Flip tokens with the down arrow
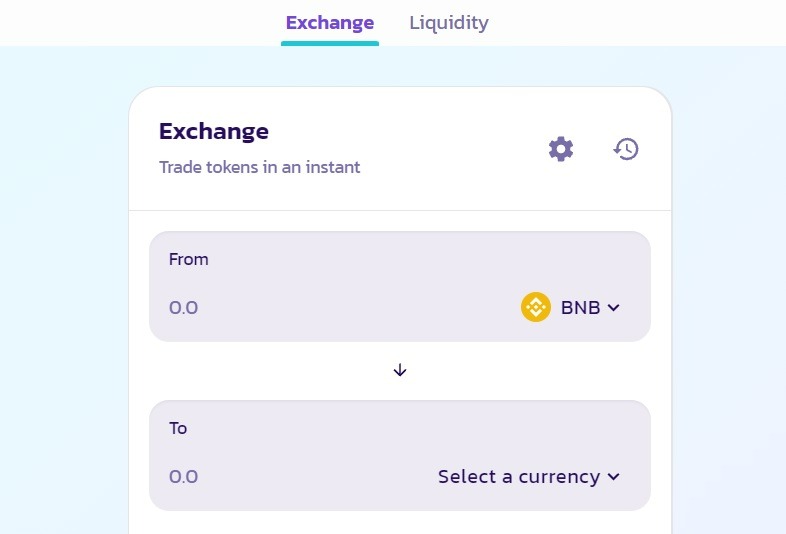The height and width of the screenshot is (534, 786). click(400, 370)
